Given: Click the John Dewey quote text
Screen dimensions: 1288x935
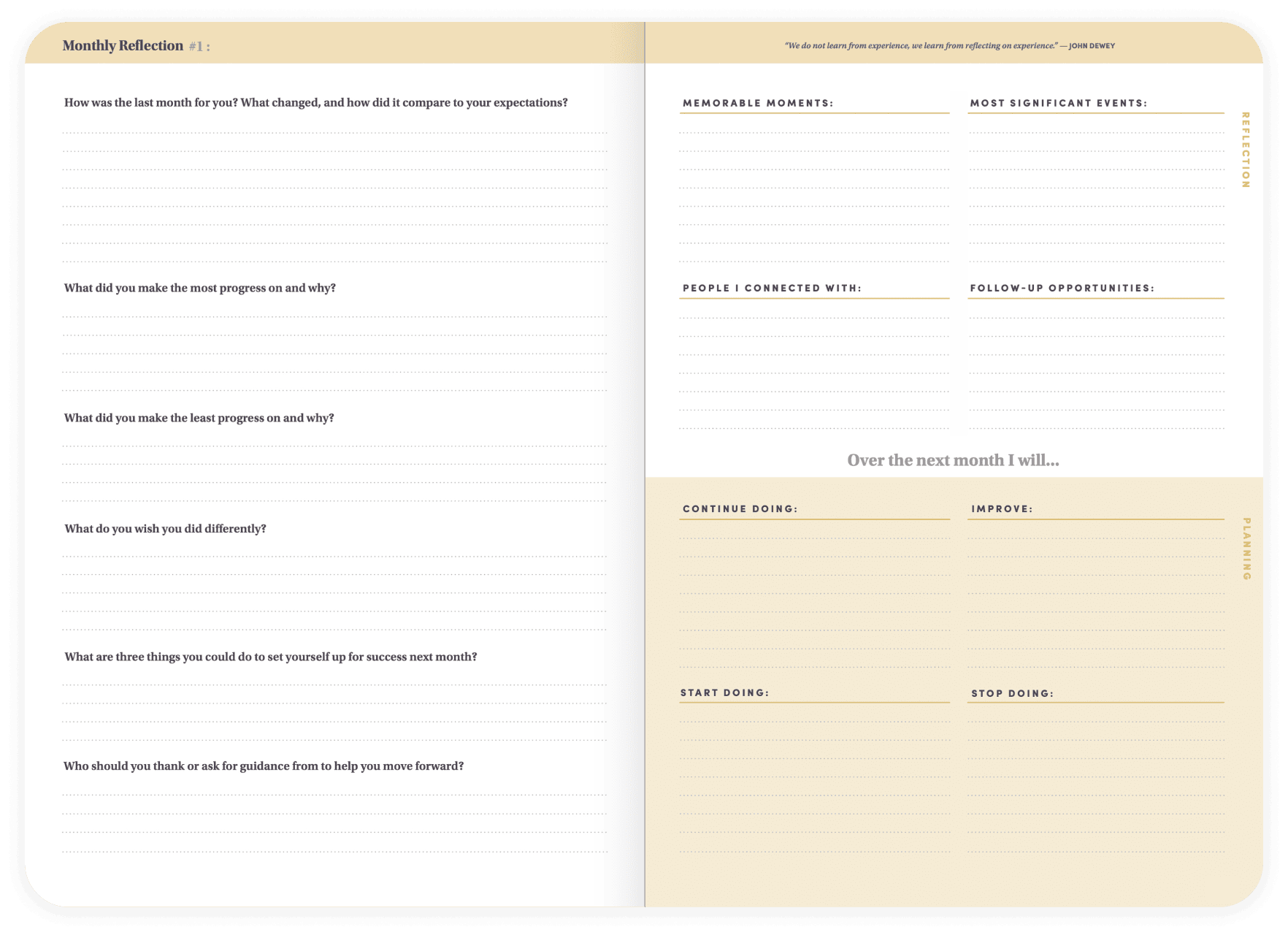Looking at the screenshot, I should point(949,45).
